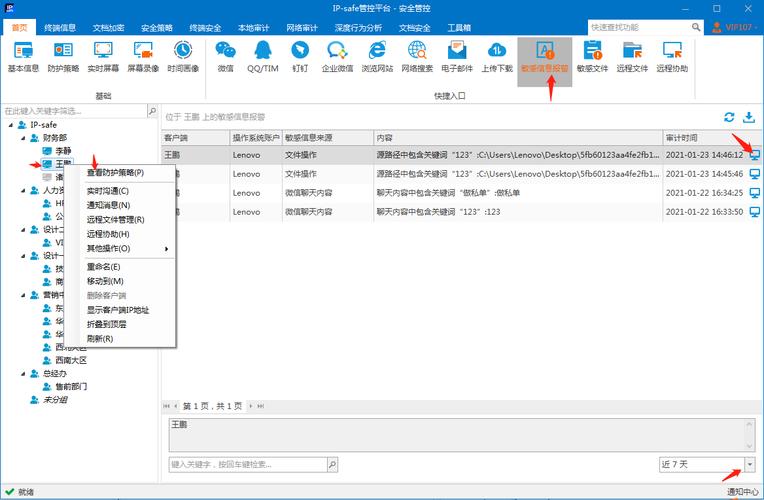The height and width of the screenshot is (500, 764).
Task: Switch to the 工具箱 ribbon tab
Action: pos(460,28)
